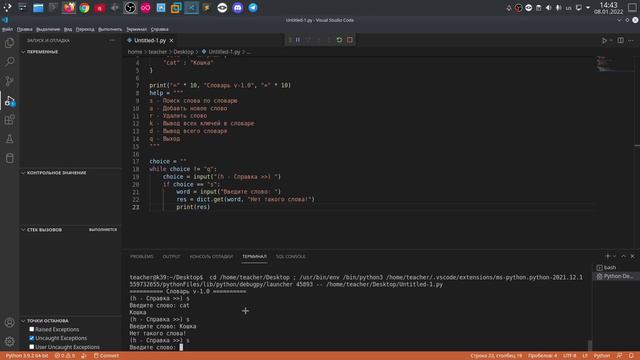Open the Терминал menu

[x=136, y=29]
